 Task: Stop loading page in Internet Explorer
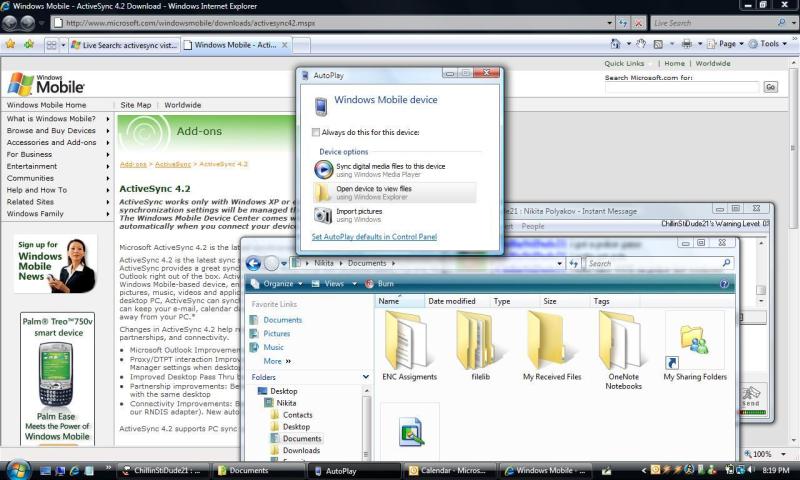coord(638,23)
